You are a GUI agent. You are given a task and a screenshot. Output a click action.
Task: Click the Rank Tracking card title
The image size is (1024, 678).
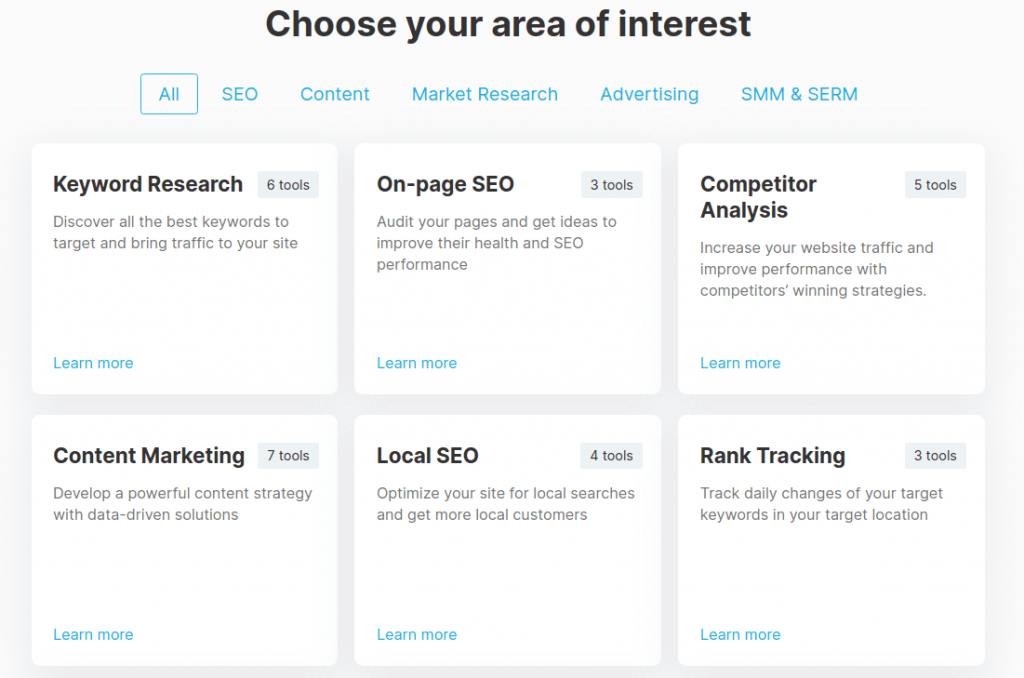pyautogui.click(x=772, y=456)
